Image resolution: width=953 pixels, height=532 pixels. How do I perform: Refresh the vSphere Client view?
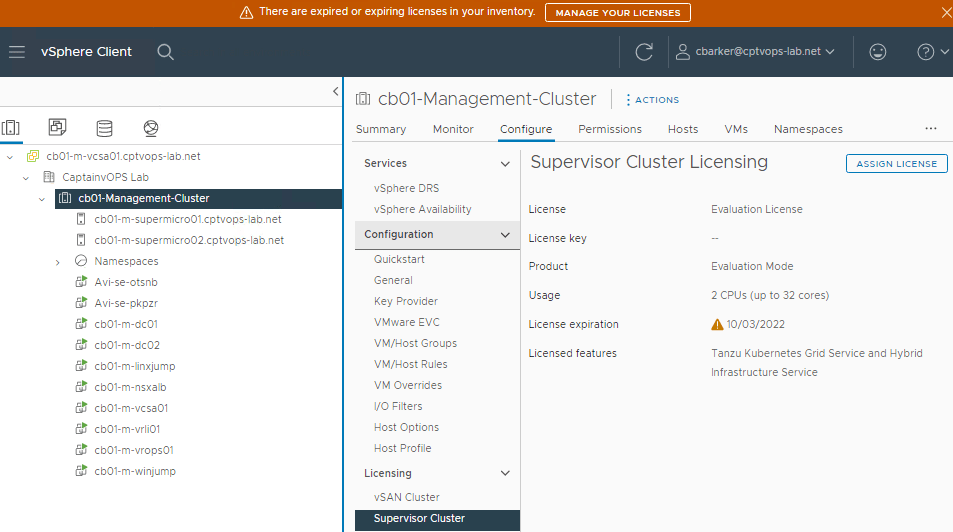644,52
